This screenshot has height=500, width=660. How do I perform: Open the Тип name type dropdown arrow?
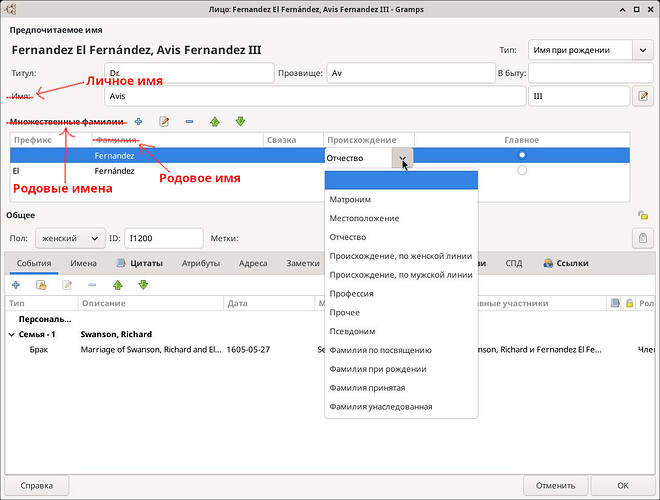coord(643,50)
